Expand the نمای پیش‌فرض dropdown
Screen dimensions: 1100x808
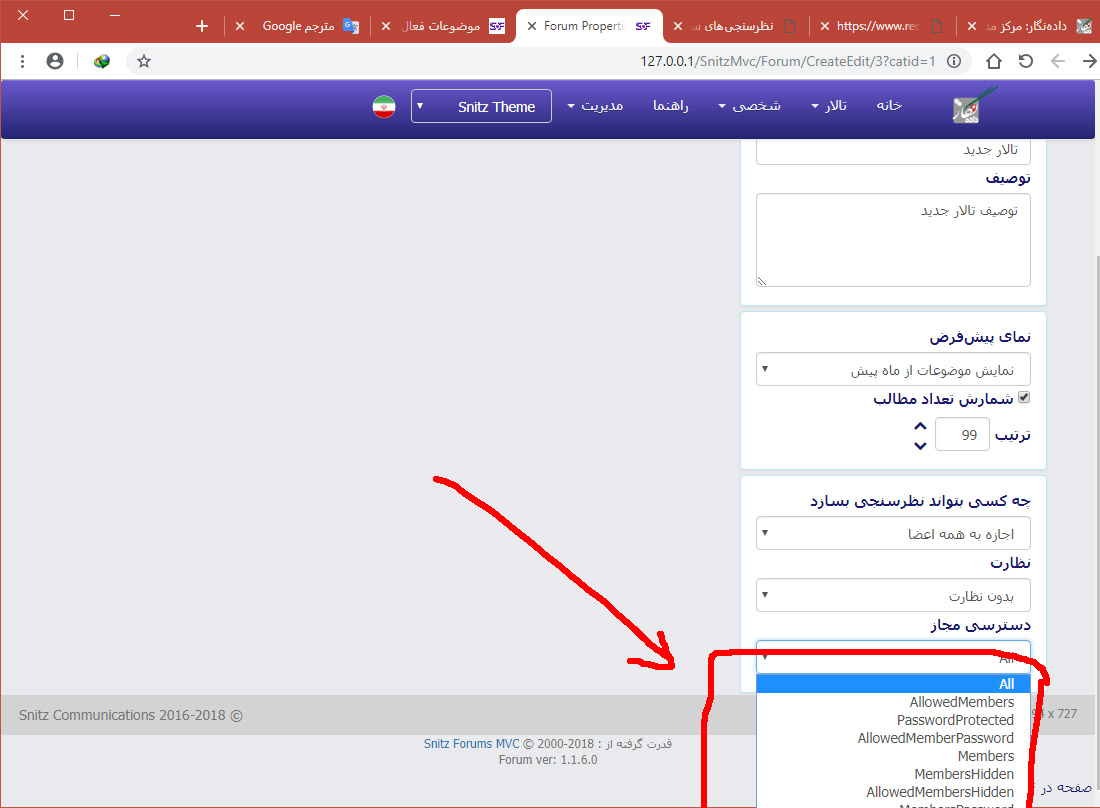click(x=893, y=370)
